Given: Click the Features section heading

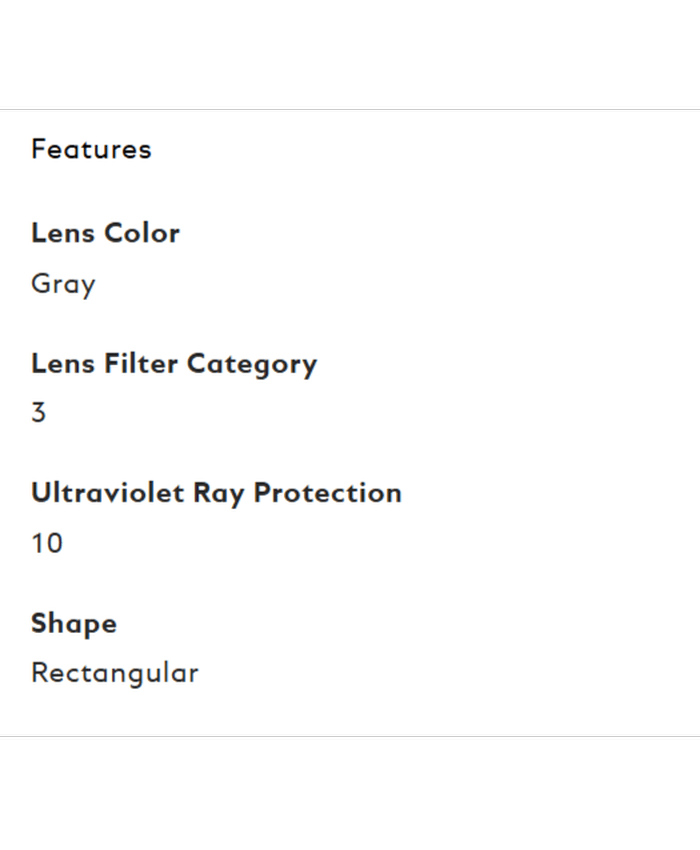Looking at the screenshot, I should click(x=91, y=149).
